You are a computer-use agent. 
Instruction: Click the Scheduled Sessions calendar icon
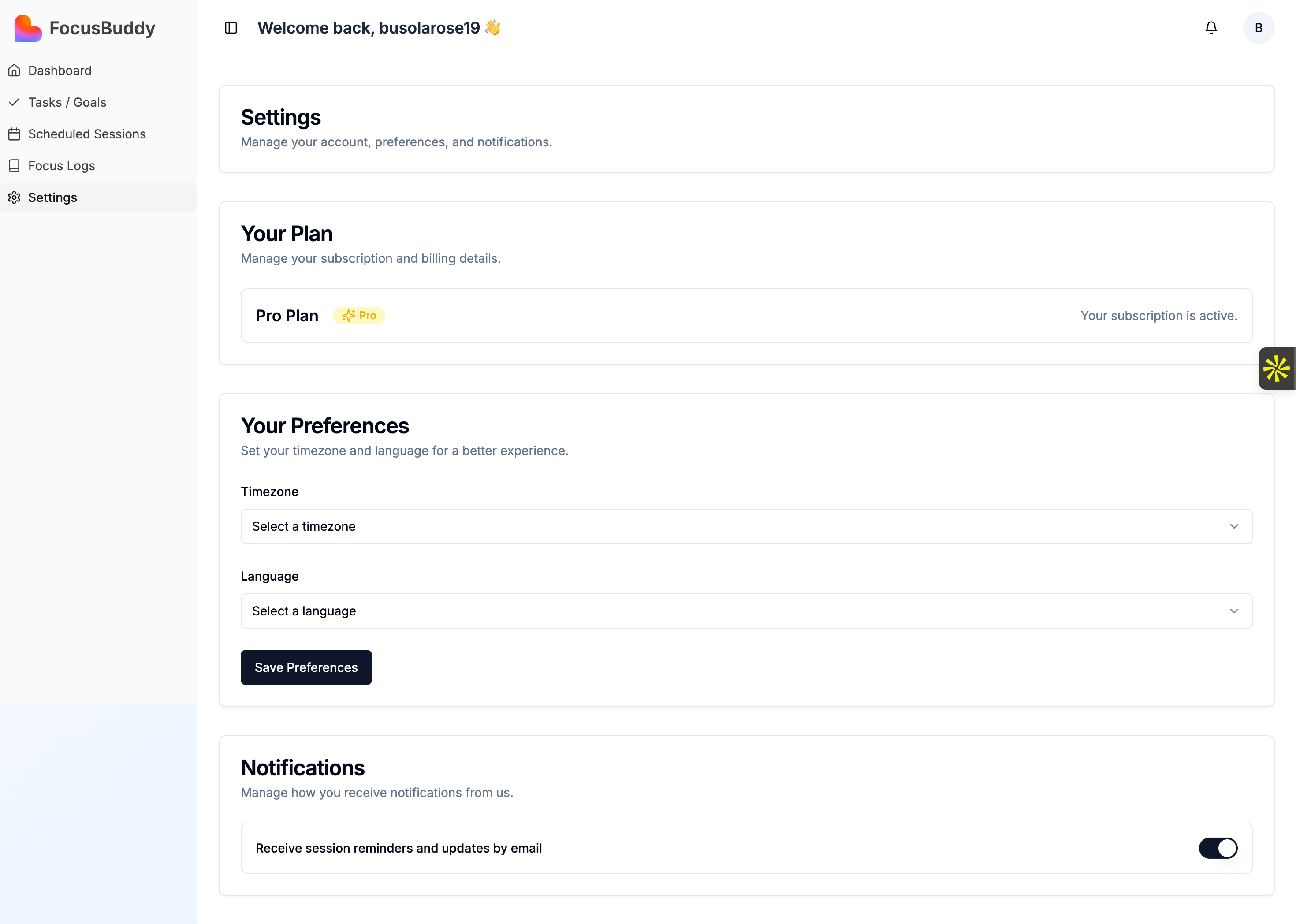pos(14,134)
